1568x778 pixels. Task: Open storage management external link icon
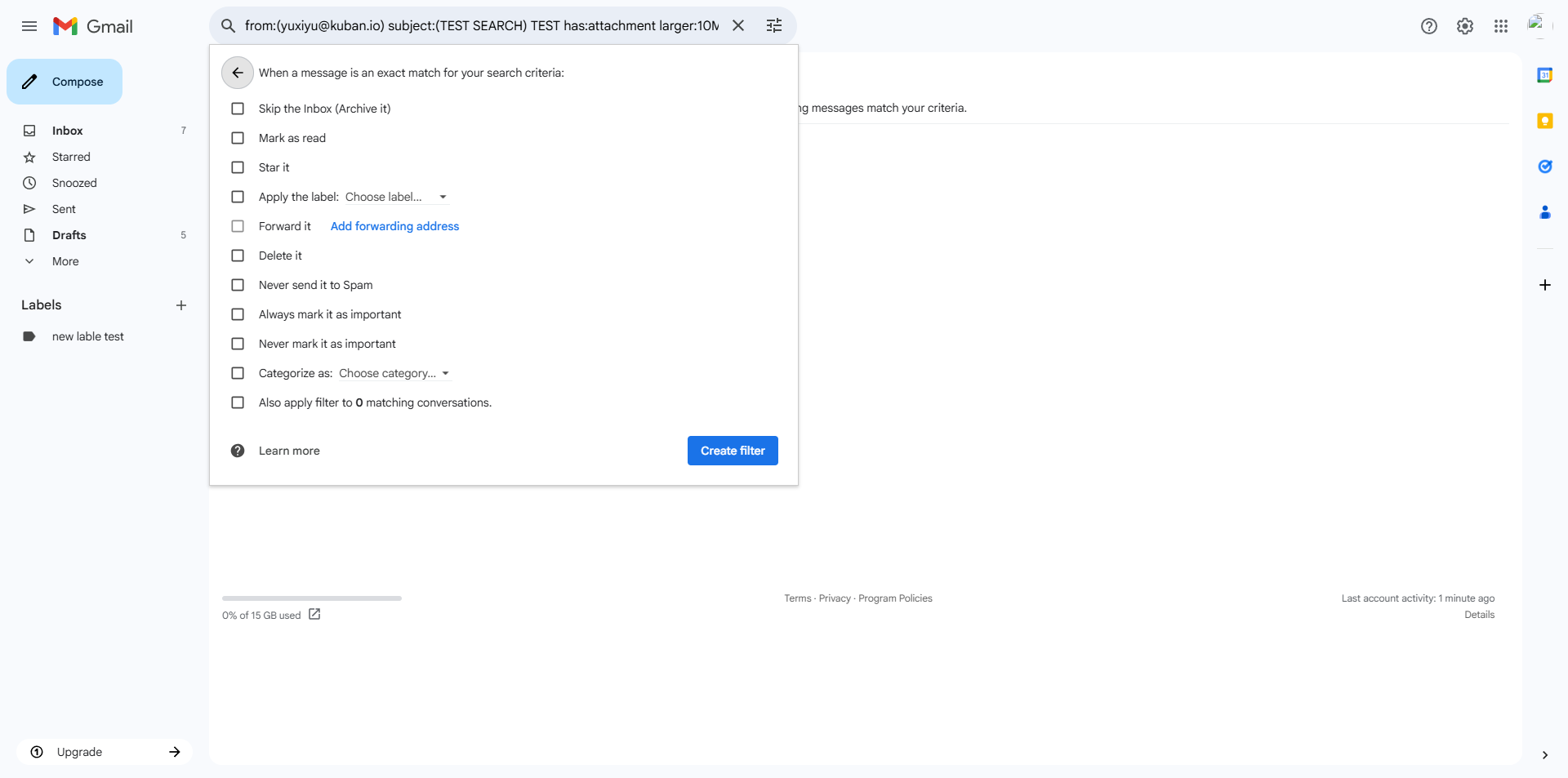[314, 614]
